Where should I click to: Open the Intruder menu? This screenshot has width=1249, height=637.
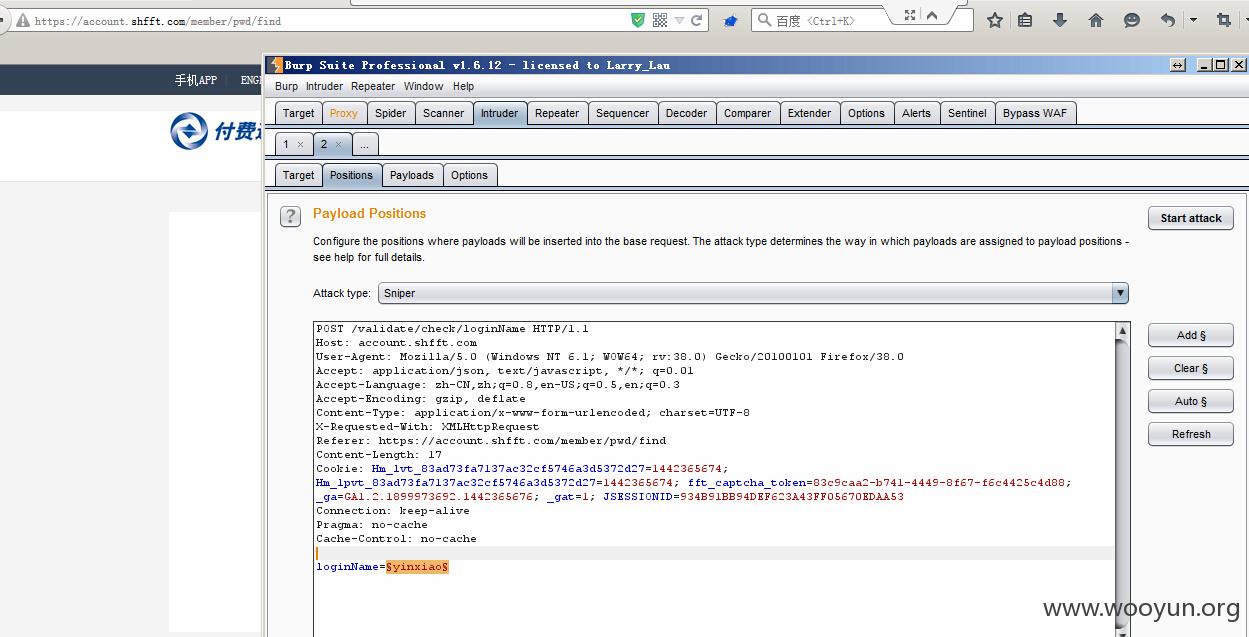324,86
